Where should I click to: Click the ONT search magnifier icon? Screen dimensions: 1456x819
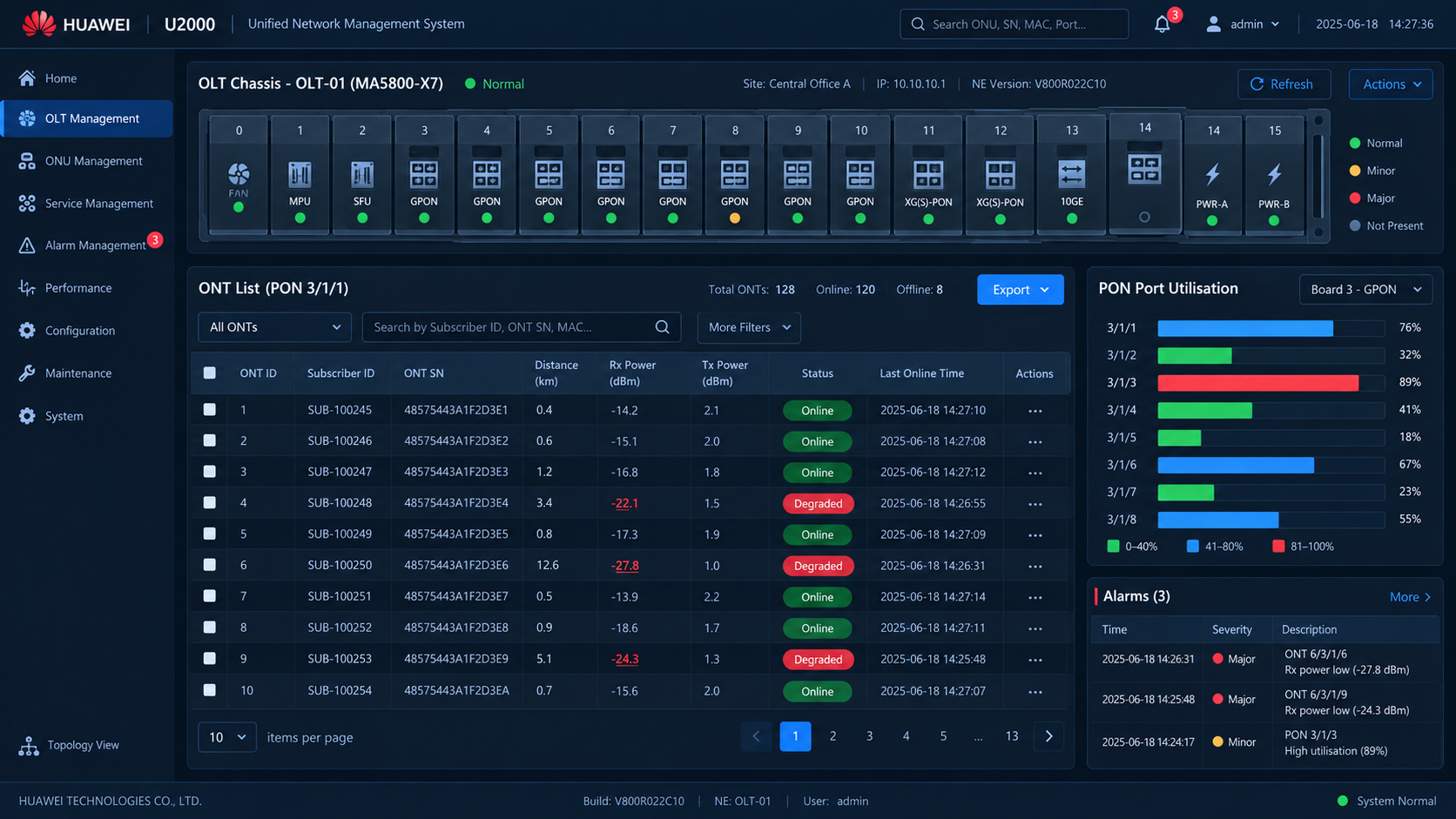click(x=662, y=327)
